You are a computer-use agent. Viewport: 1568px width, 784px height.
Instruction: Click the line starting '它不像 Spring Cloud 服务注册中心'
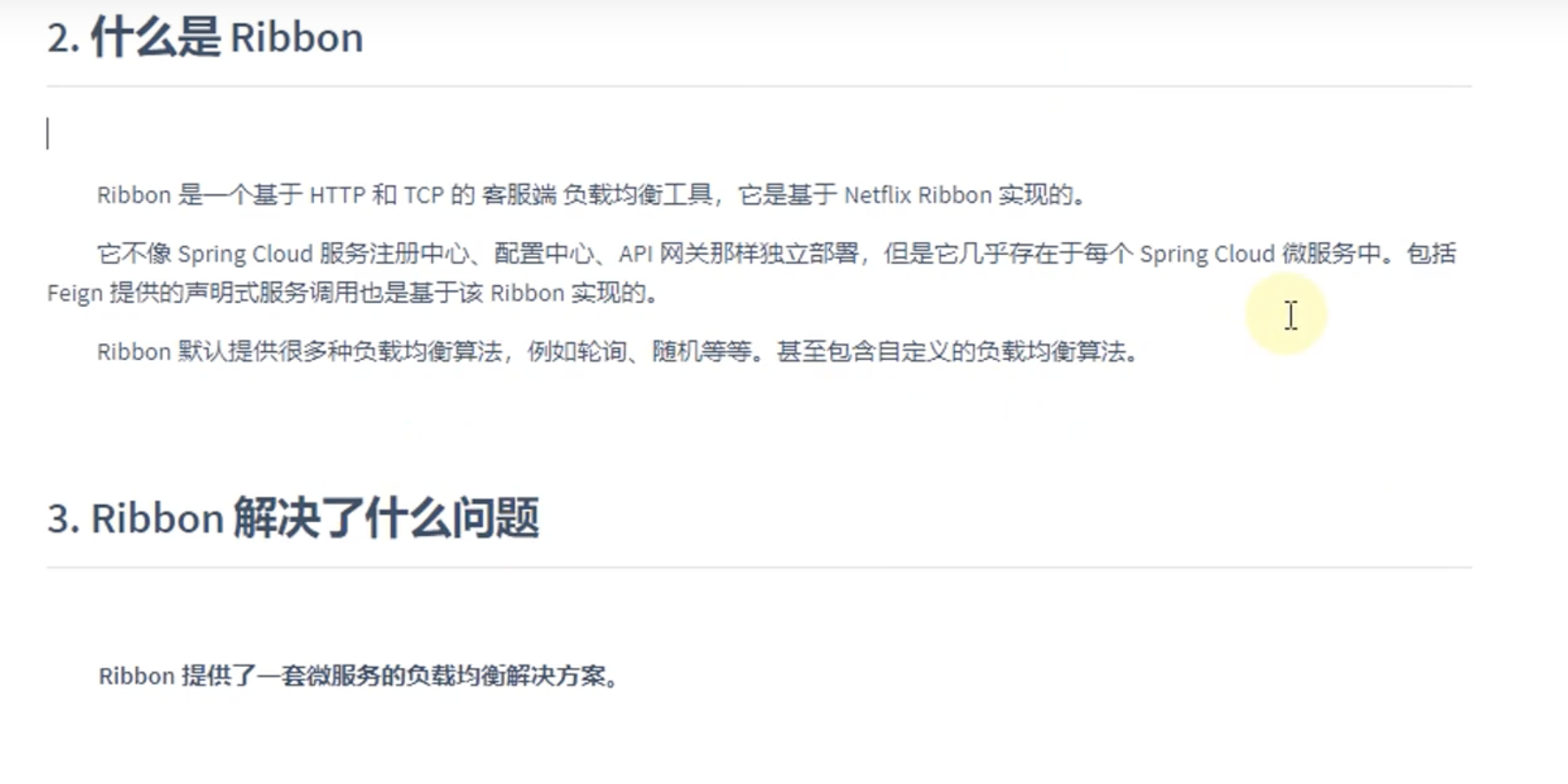[x=776, y=254]
